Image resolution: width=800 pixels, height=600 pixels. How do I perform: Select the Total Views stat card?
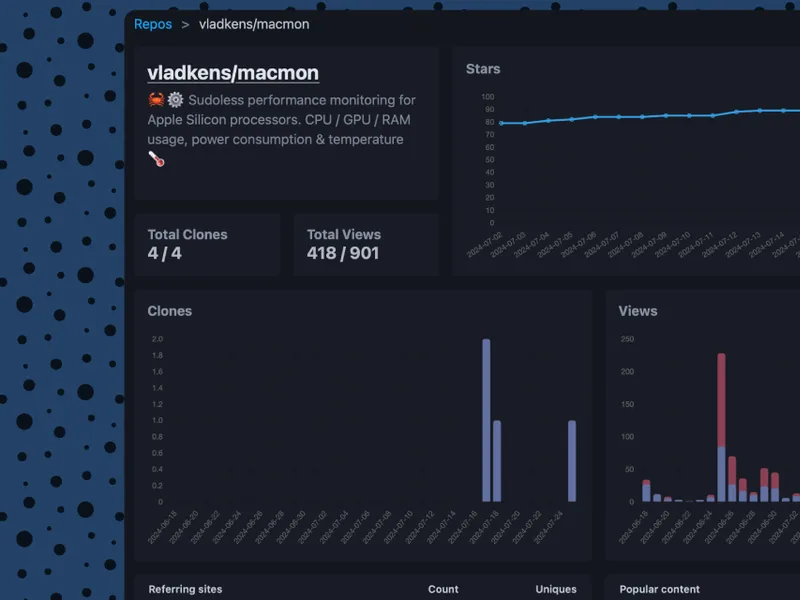[366, 245]
